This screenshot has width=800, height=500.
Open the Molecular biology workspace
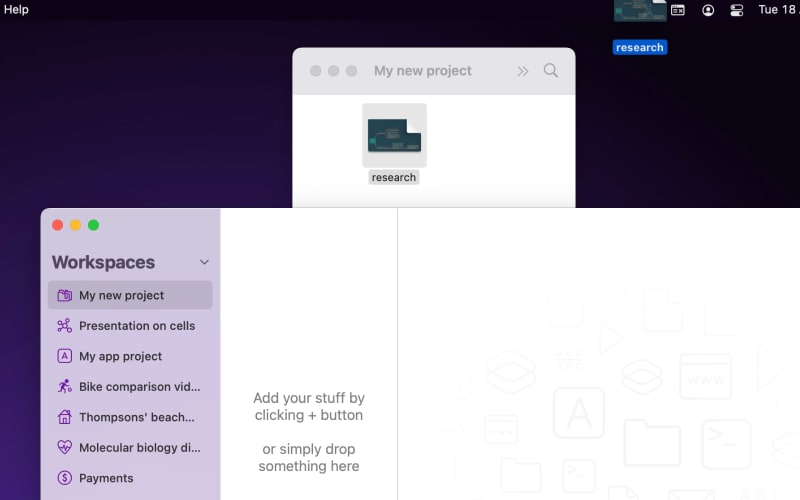point(130,447)
